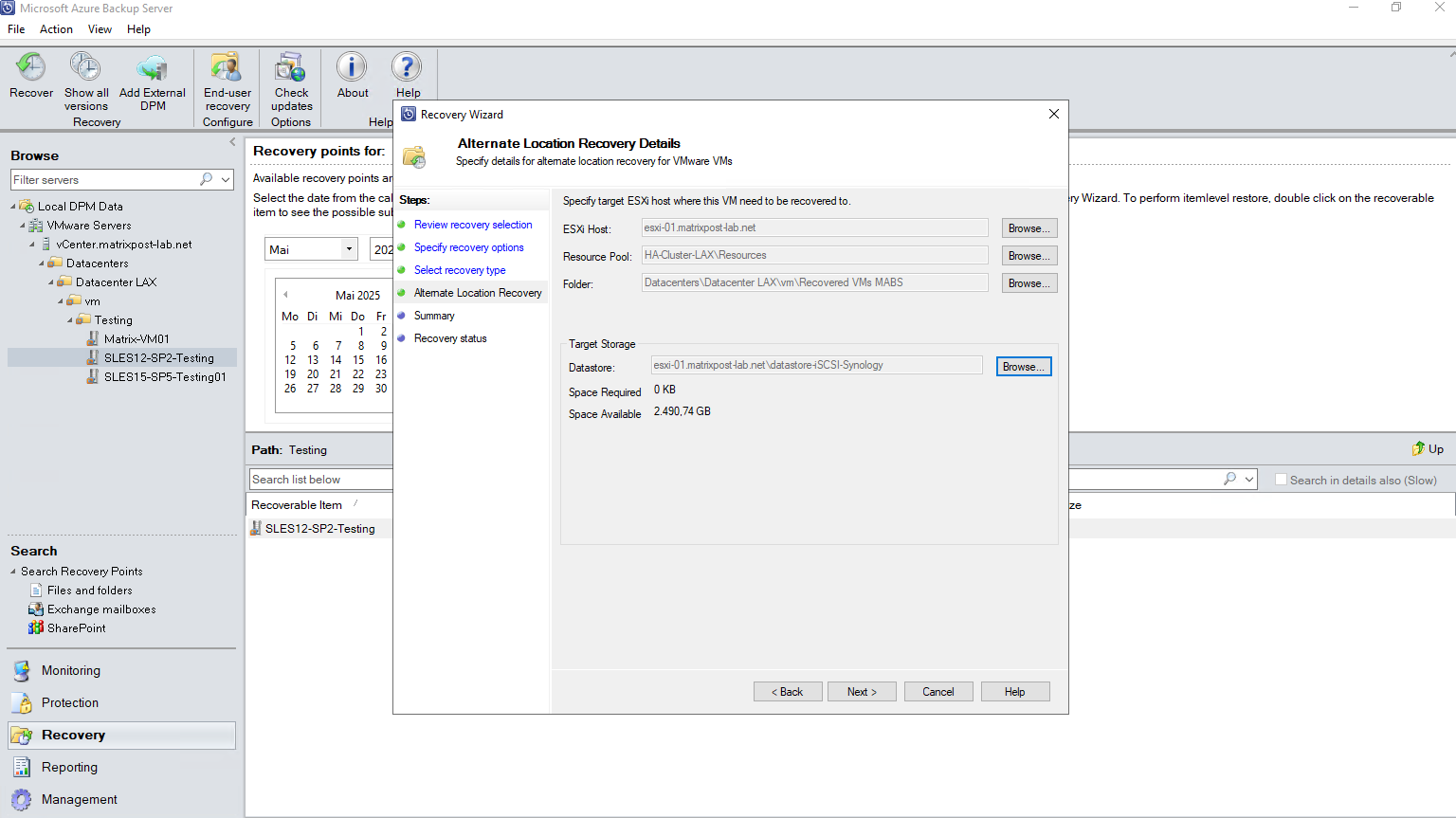Click Show all versions icon
1456x818 pixels.
[x=85, y=67]
